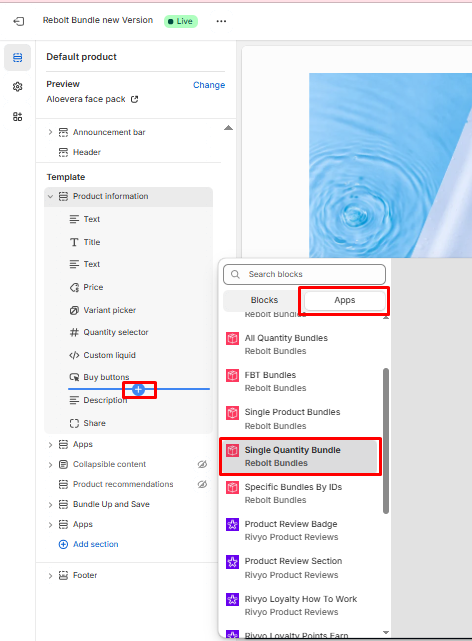Switch to the Blocks tab

tap(264, 300)
